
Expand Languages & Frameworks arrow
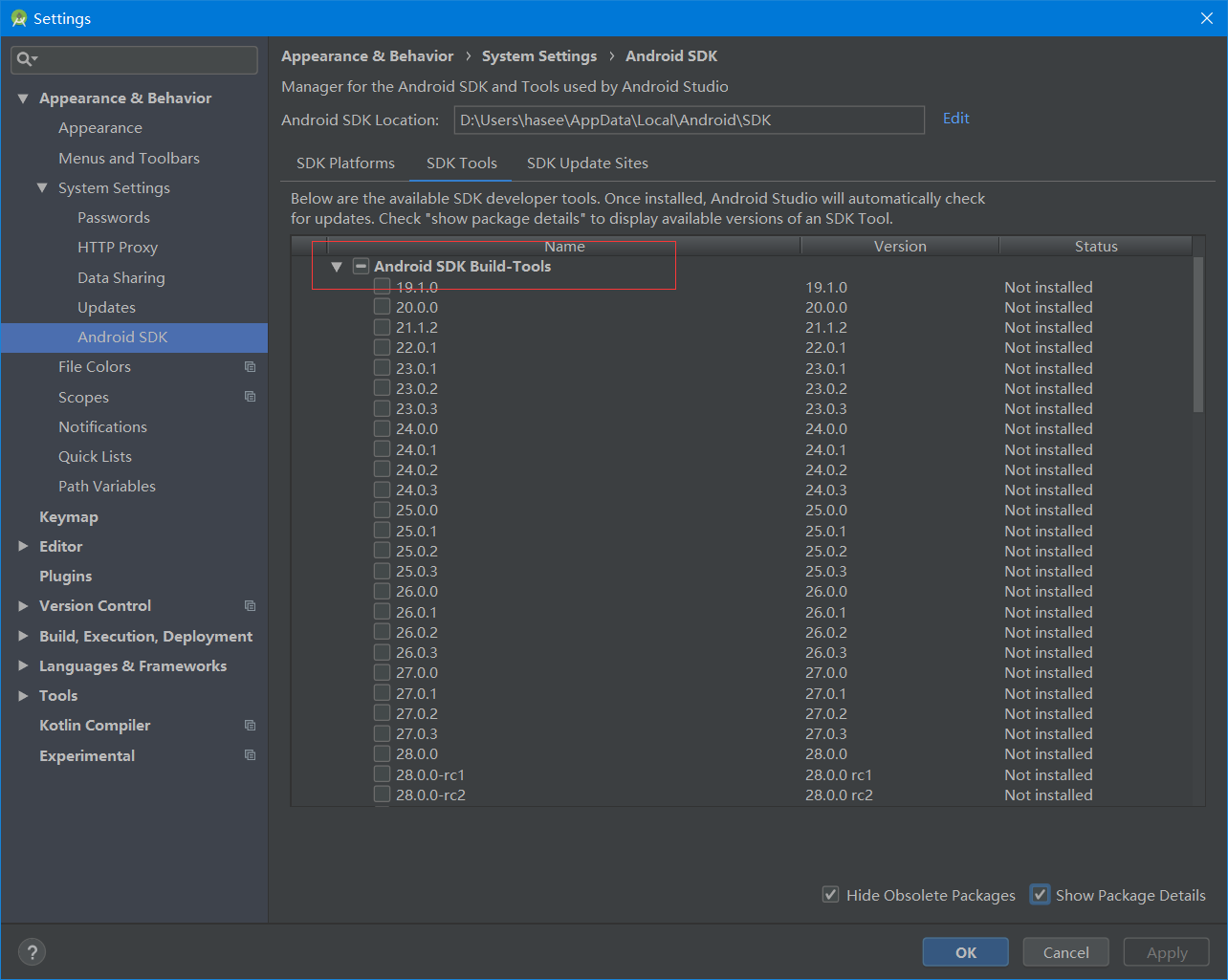click(23, 666)
